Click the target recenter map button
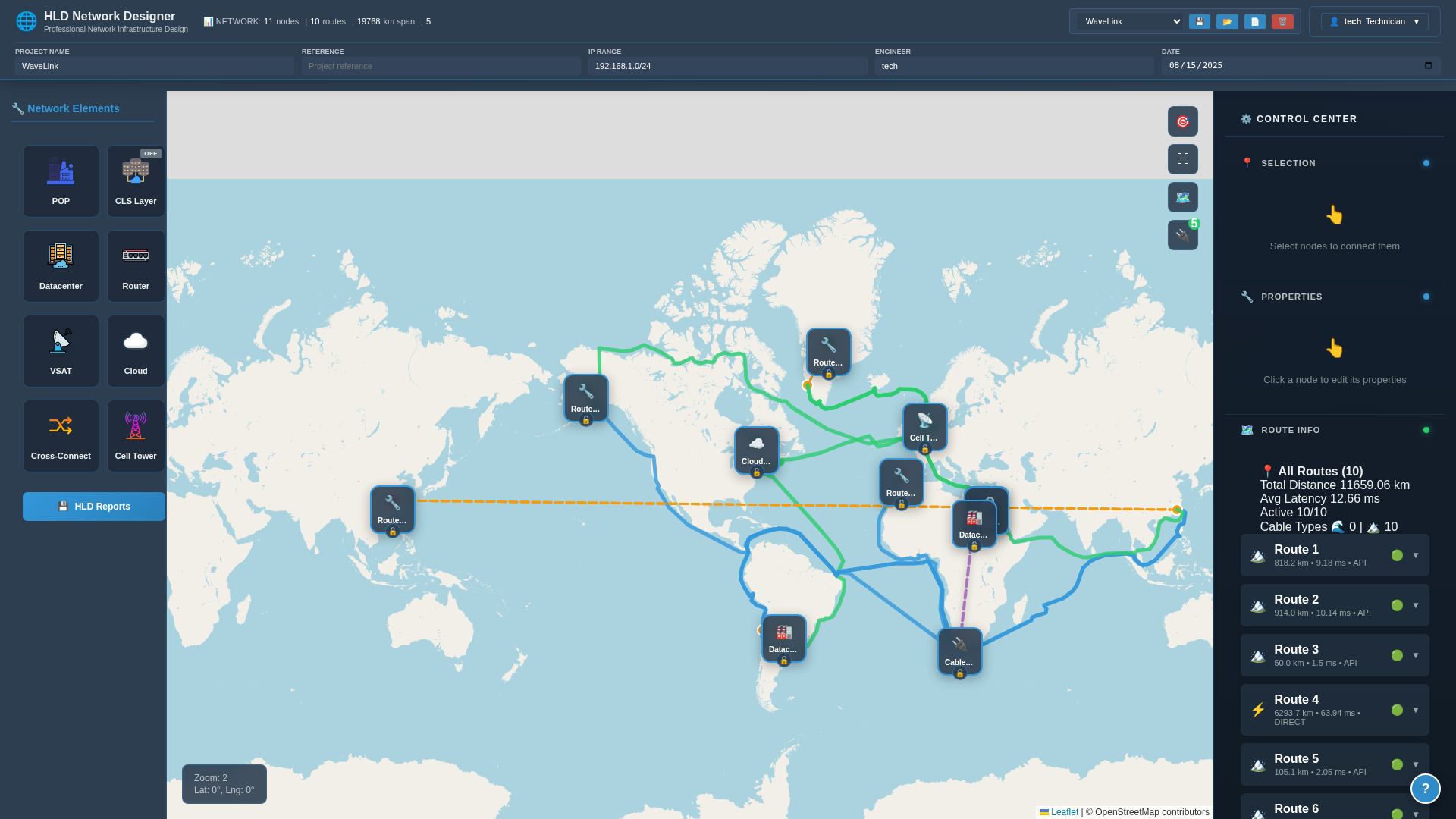1456x819 pixels. pyautogui.click(x=1183, y=121)
